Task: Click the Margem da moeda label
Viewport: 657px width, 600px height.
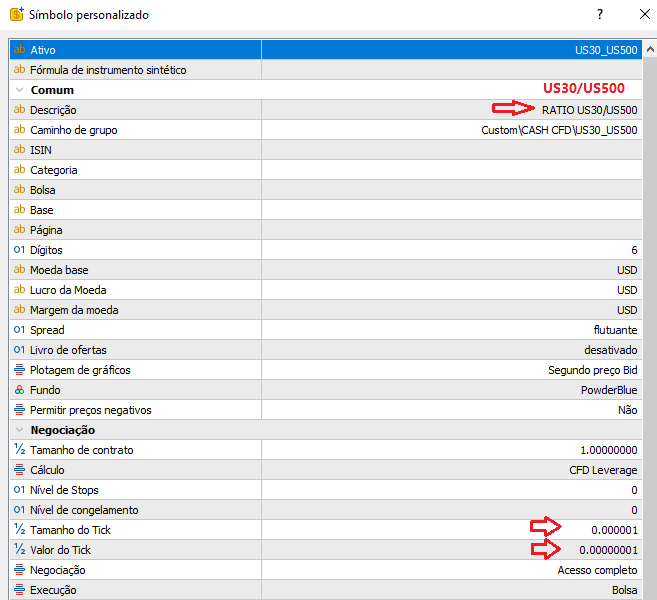Action: 74,310
